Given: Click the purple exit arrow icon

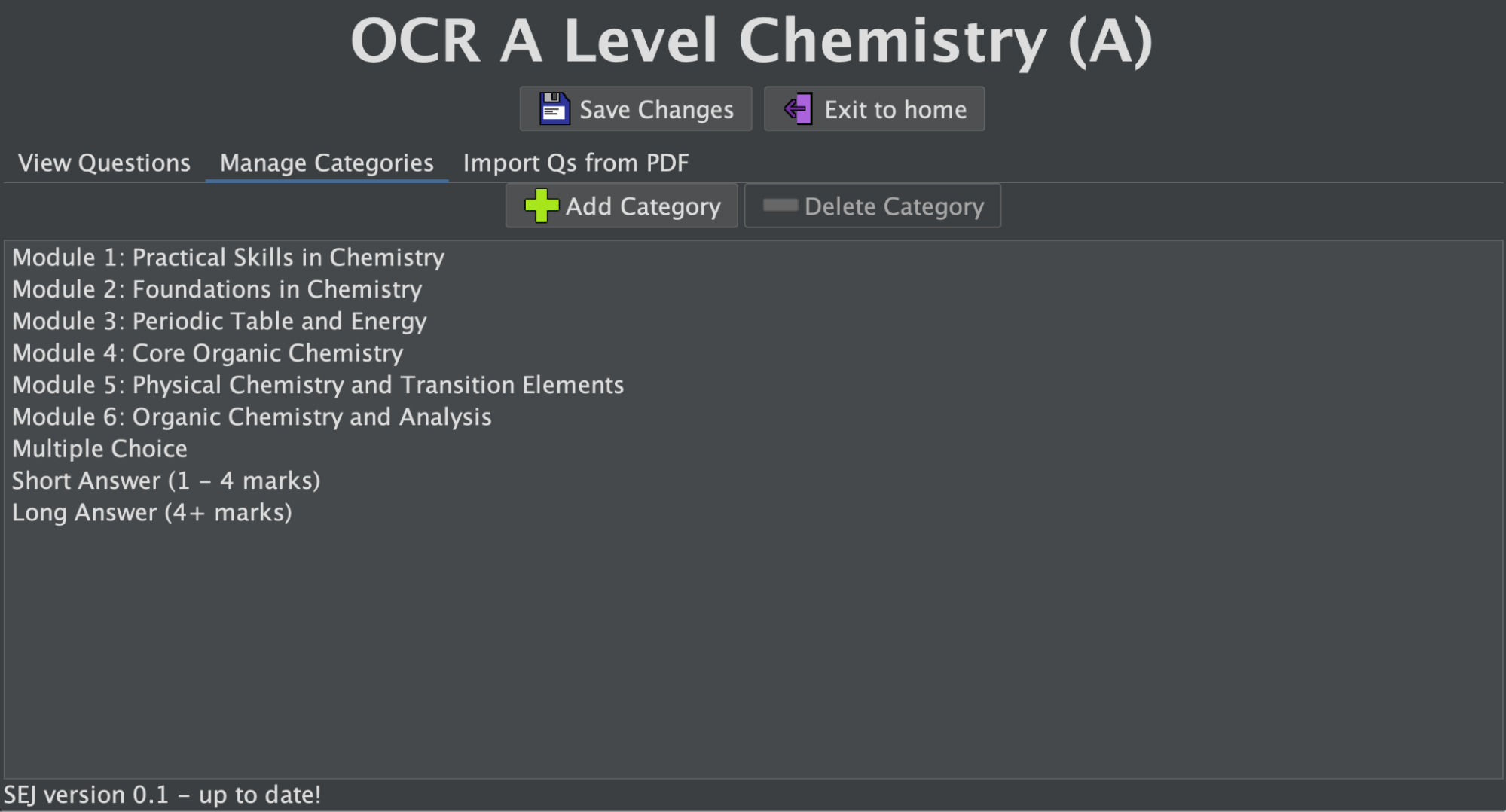Looking at the screenshot, I should (798, 109).
